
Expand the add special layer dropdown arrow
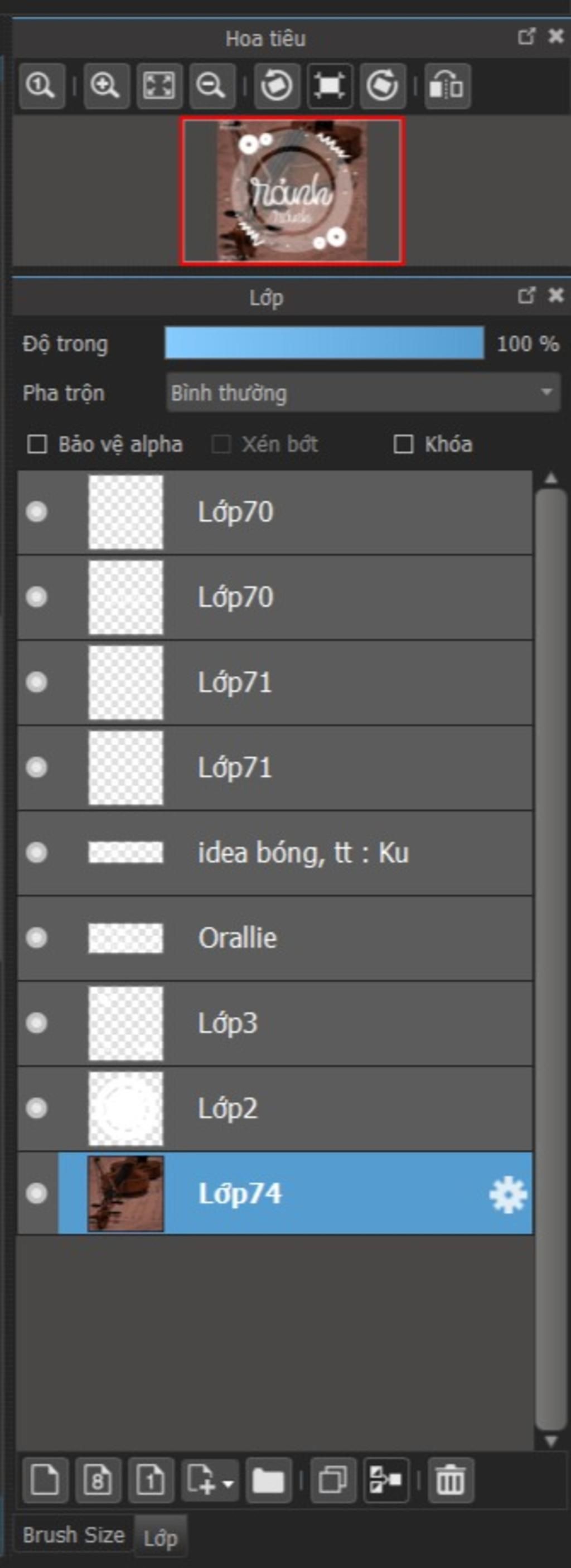(x=229, y=1483)
